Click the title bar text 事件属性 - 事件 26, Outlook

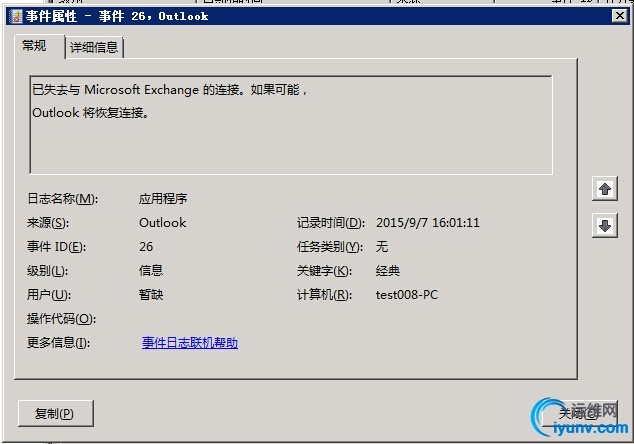pos(117,17)
